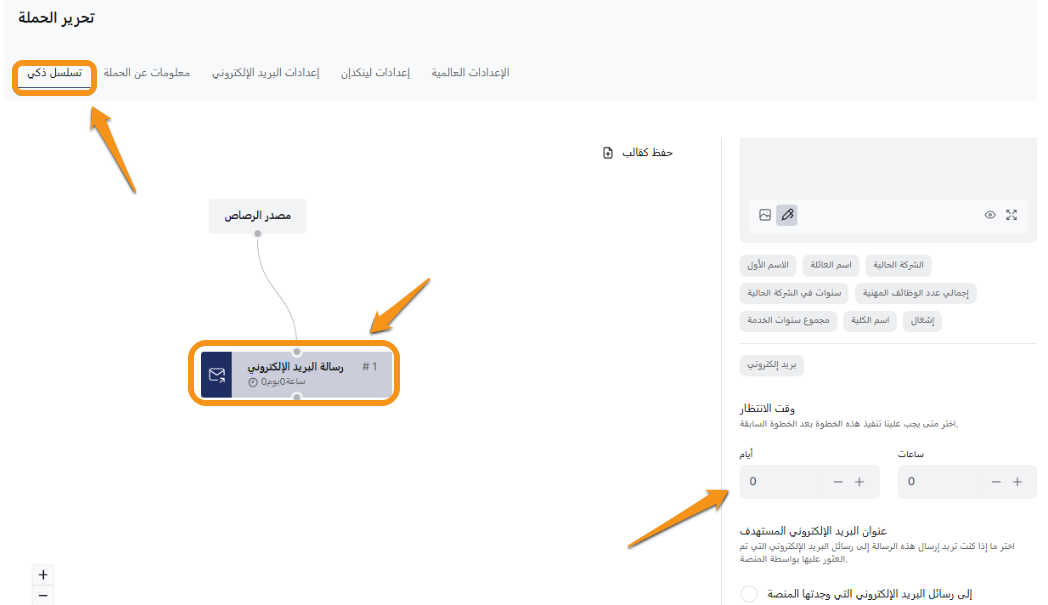Click the save-as-template file icon

pos(608,152)
